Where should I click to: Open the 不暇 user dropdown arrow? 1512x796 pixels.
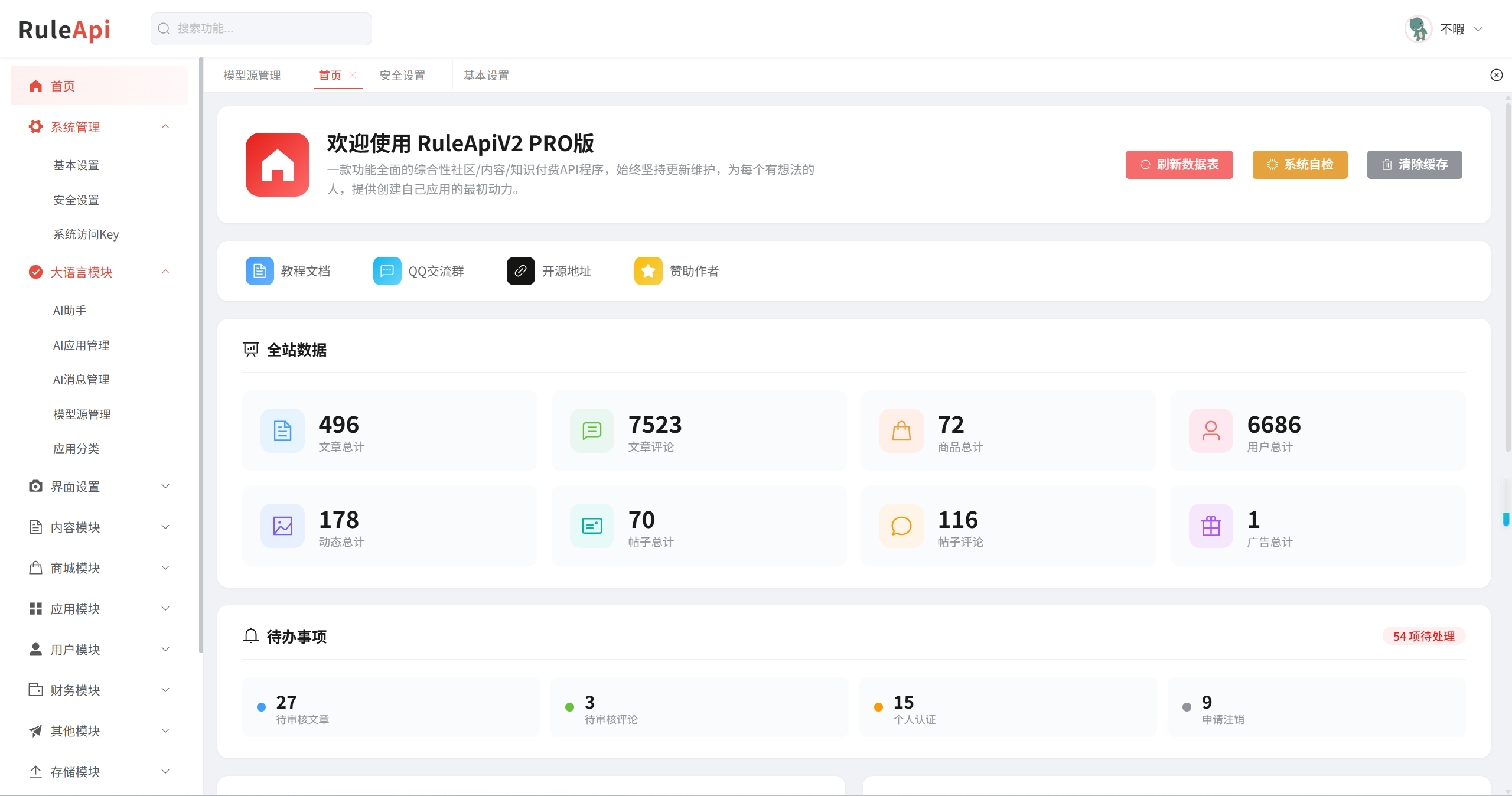(x=1478, y=29)
